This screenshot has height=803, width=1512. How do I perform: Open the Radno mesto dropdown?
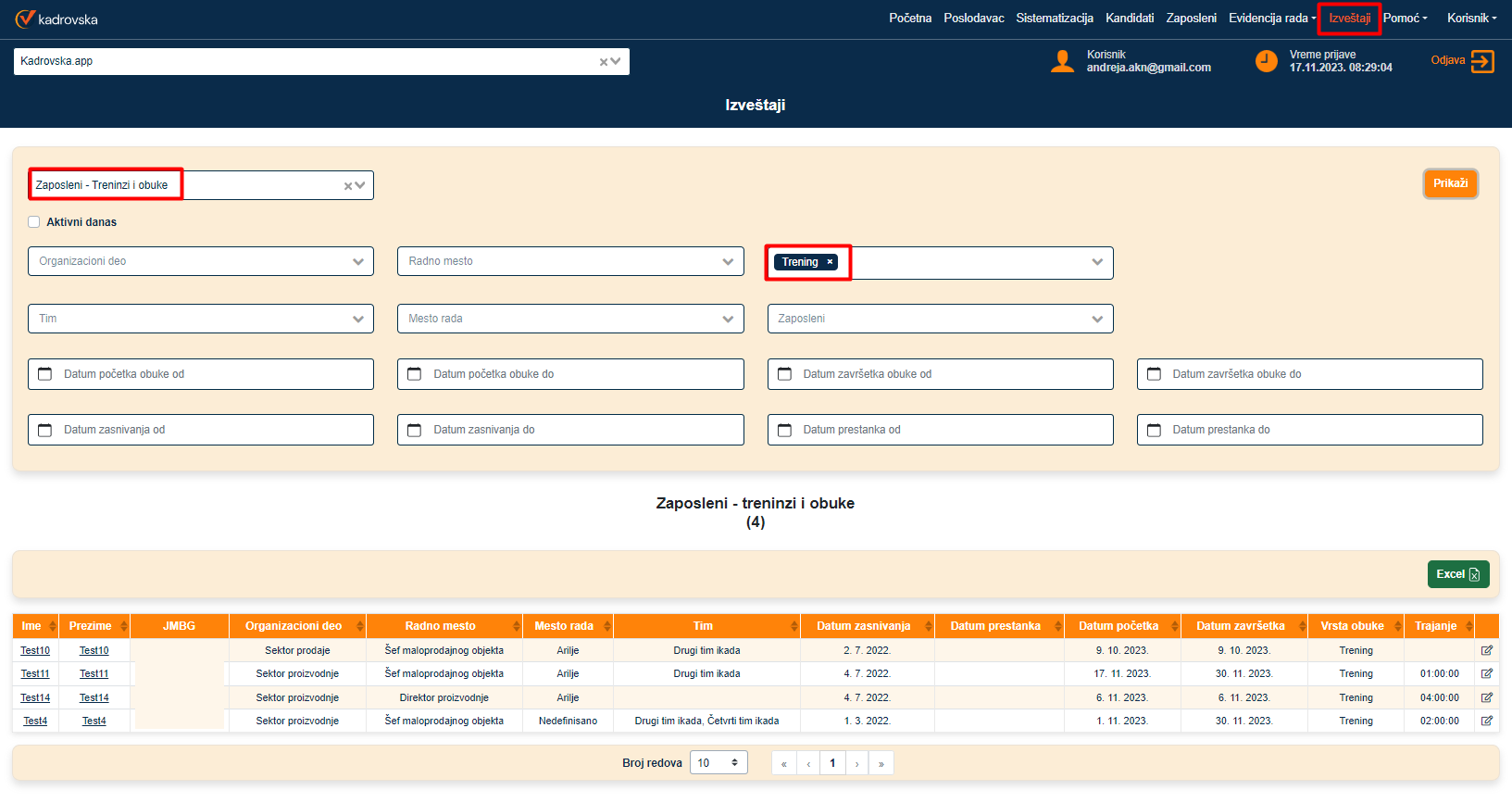(x=727, y=261)
